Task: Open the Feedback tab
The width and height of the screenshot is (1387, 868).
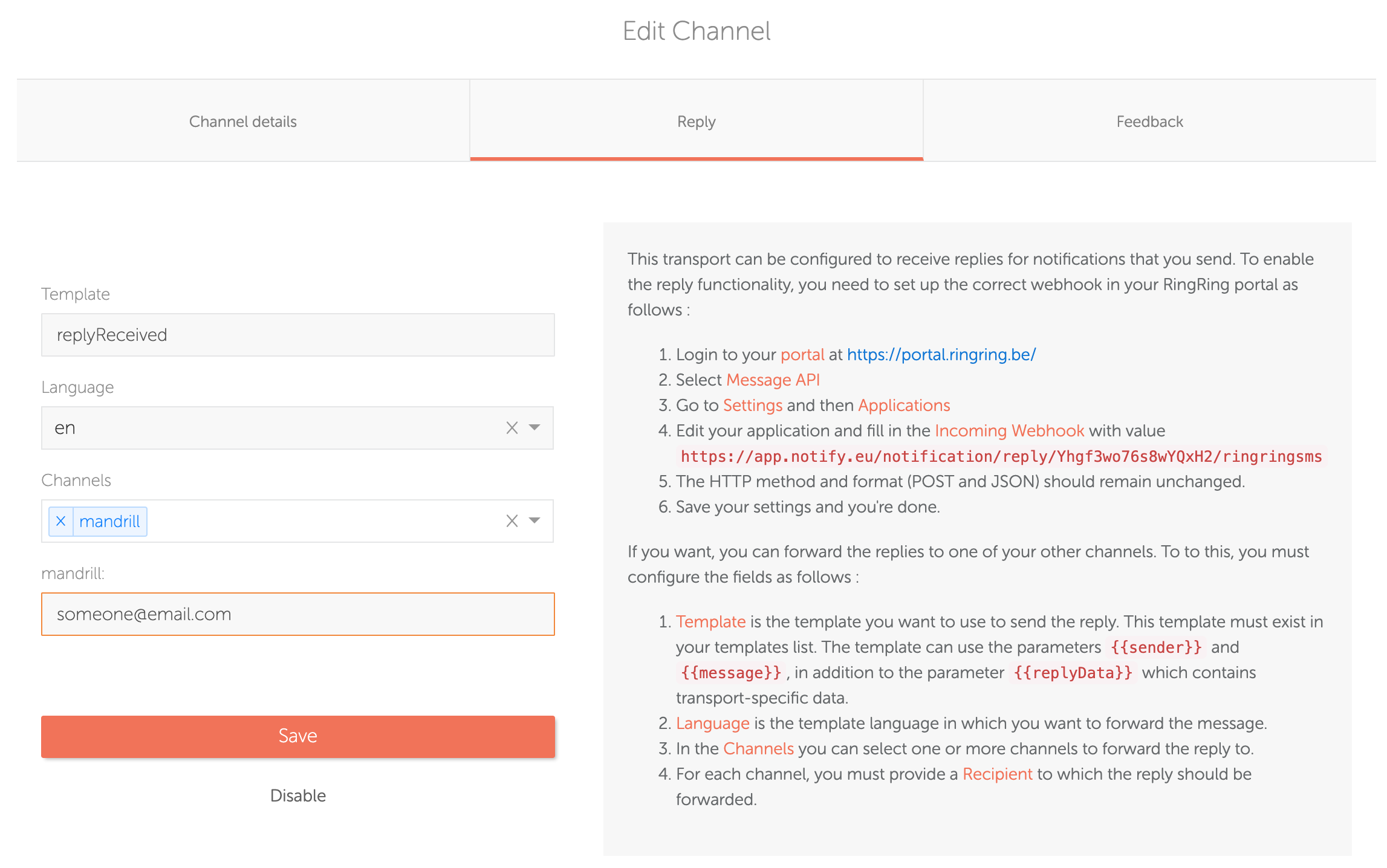Action: [x=1149, y=121]
